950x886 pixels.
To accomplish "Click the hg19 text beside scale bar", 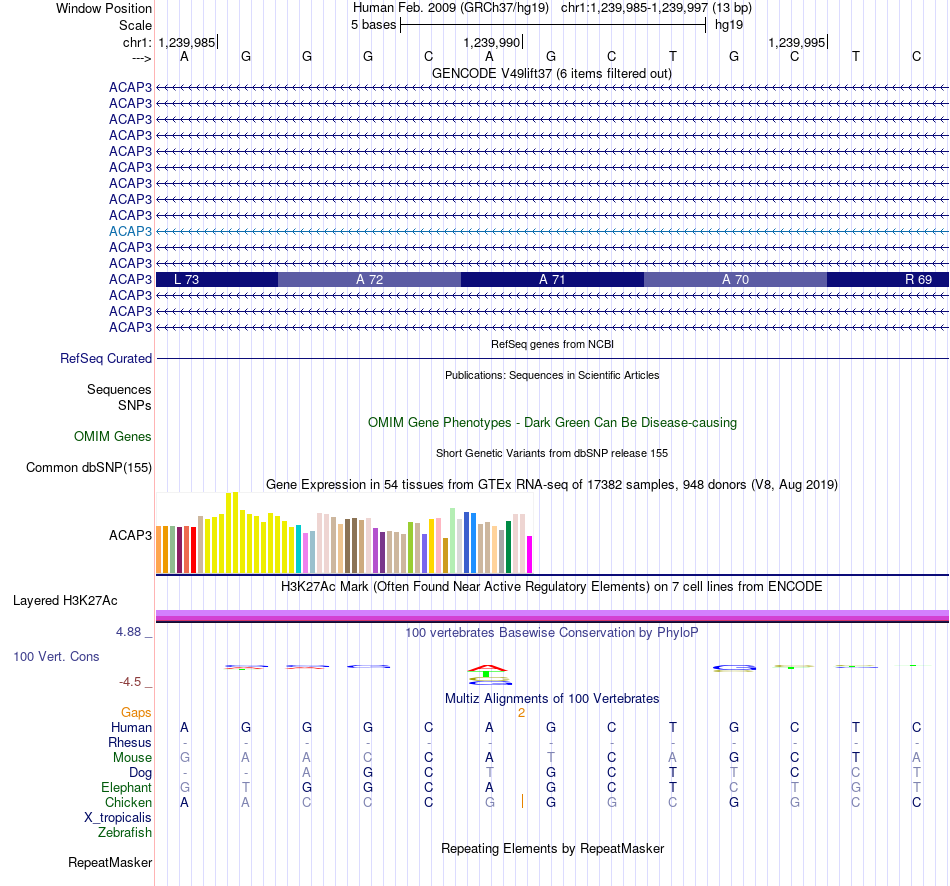I will coord(729,25).
